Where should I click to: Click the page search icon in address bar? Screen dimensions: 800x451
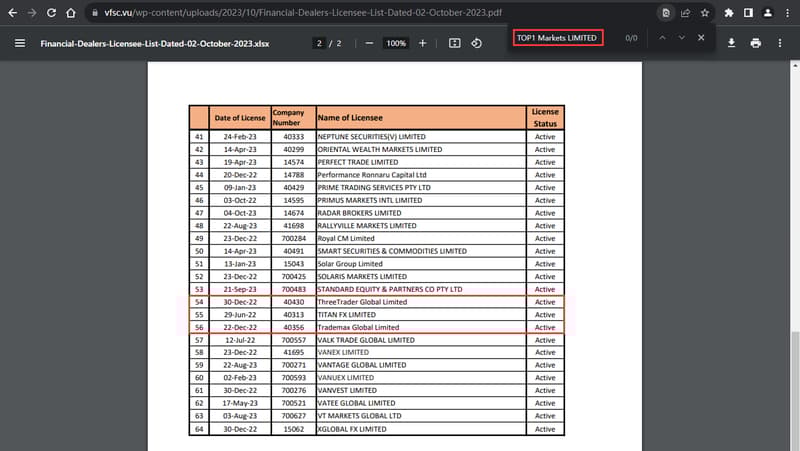pyautogui.click(x=666, y=13)
